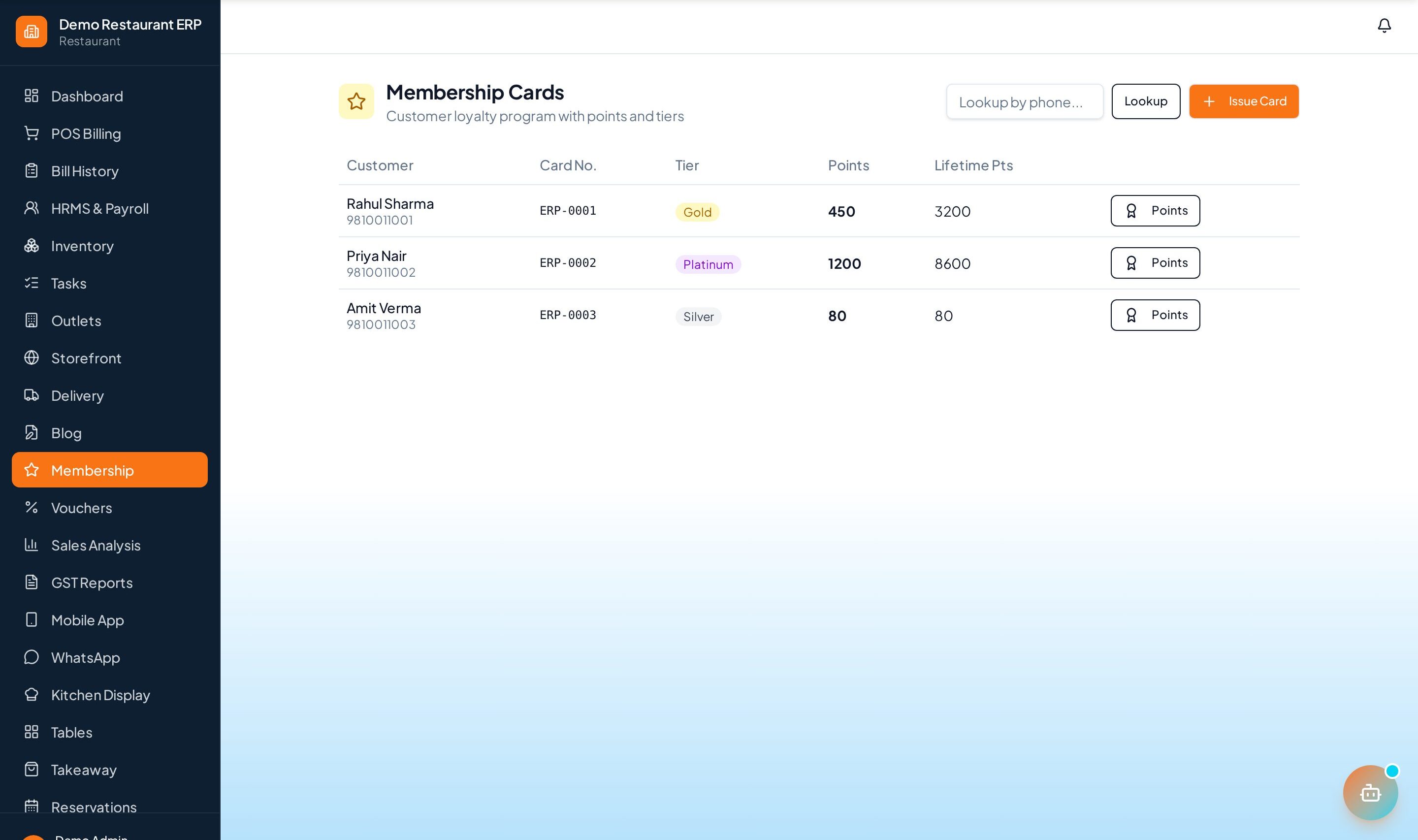Open the chatbot assistant bubble
The width and height of the screenshot is (1418, 840).
[x=1370, y=792]
